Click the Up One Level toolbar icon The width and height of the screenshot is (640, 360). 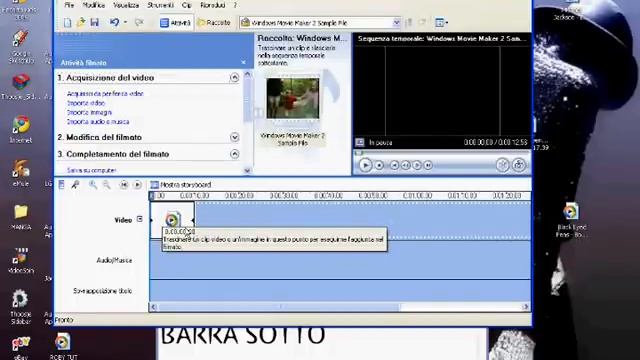[409, 22]
